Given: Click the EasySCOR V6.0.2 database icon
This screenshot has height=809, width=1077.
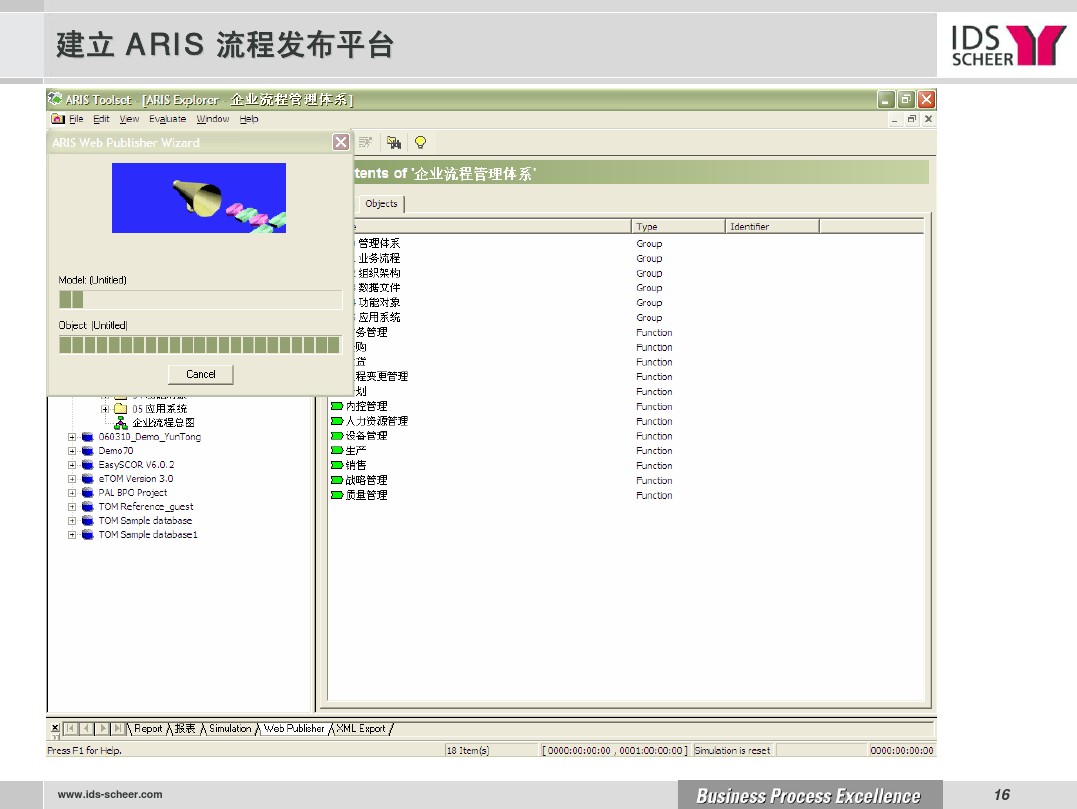Looking at the screenshot, I should (87, 465).
